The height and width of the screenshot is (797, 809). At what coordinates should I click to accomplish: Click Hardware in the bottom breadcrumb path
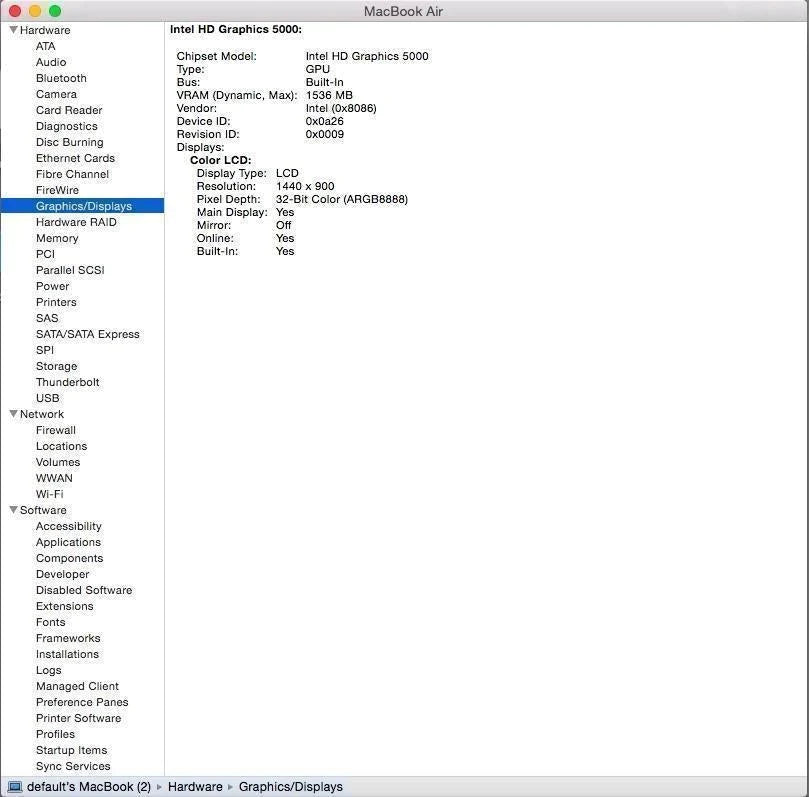[x=195, y=787]
